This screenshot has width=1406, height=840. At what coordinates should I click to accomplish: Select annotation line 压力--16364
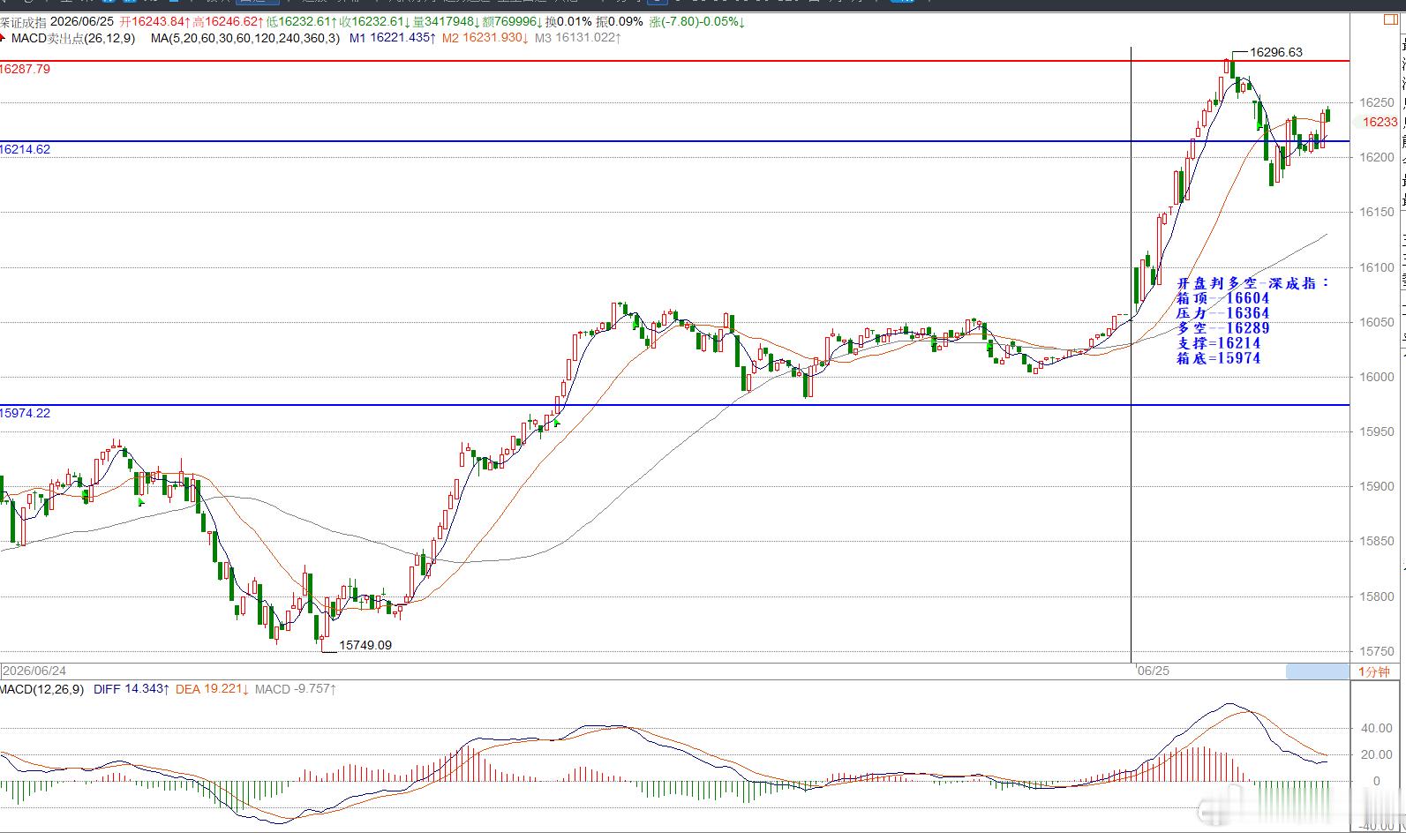tap(1223, 313)
